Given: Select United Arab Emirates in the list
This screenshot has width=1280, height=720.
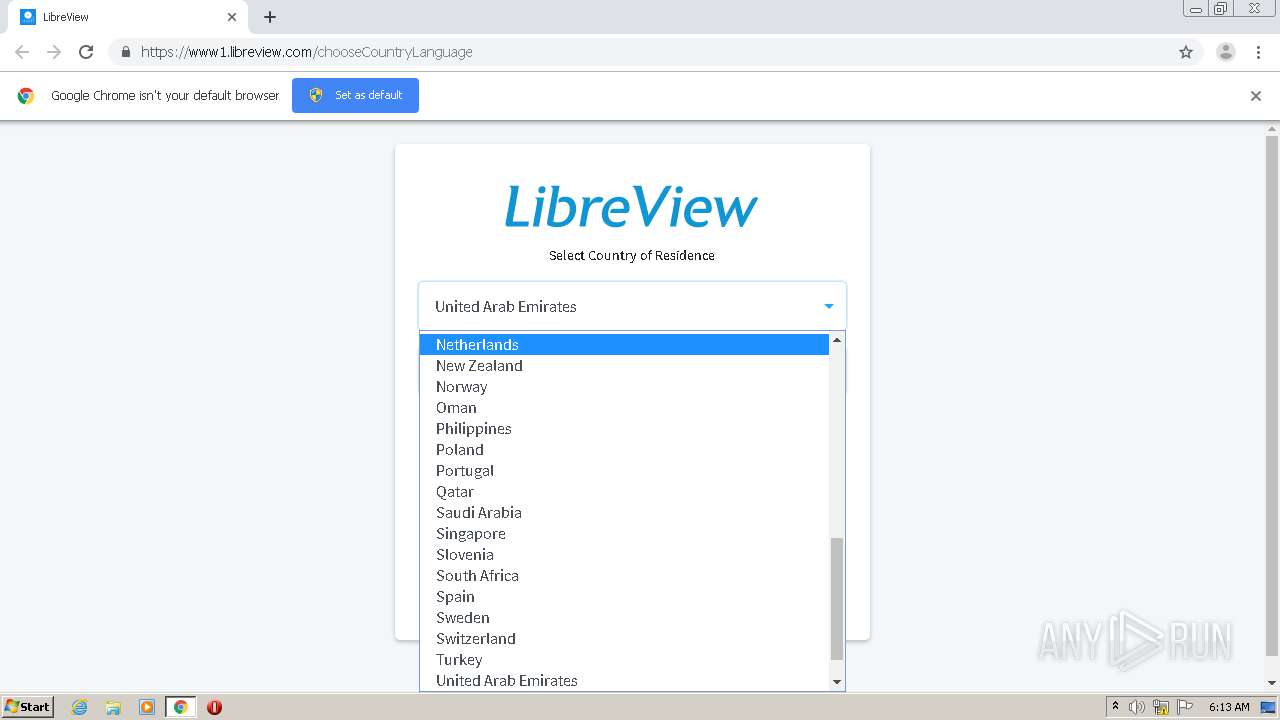Looking at the screenshot, I should [x=624, y=680].
